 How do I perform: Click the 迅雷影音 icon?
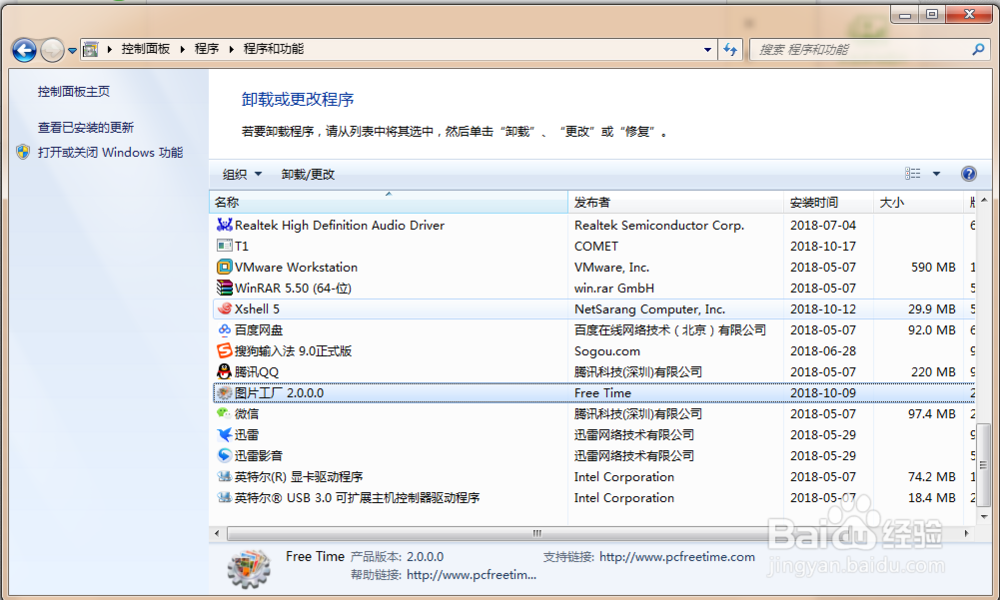click(224, 455)
